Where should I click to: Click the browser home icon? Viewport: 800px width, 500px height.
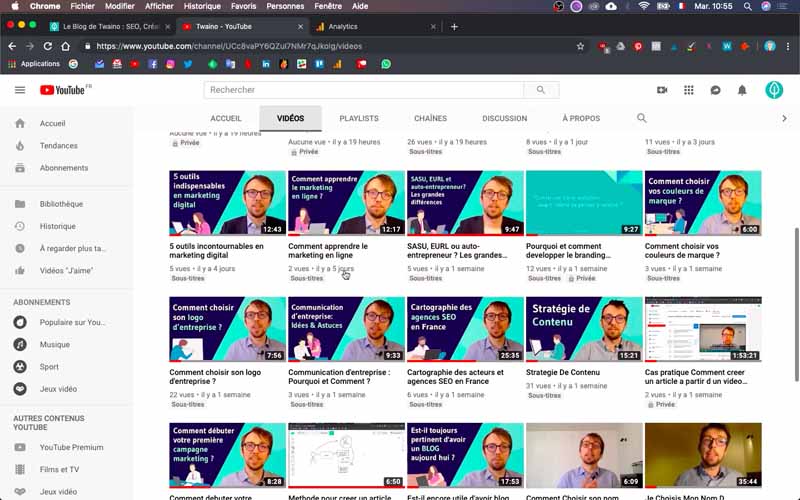(x=65, y=46)
